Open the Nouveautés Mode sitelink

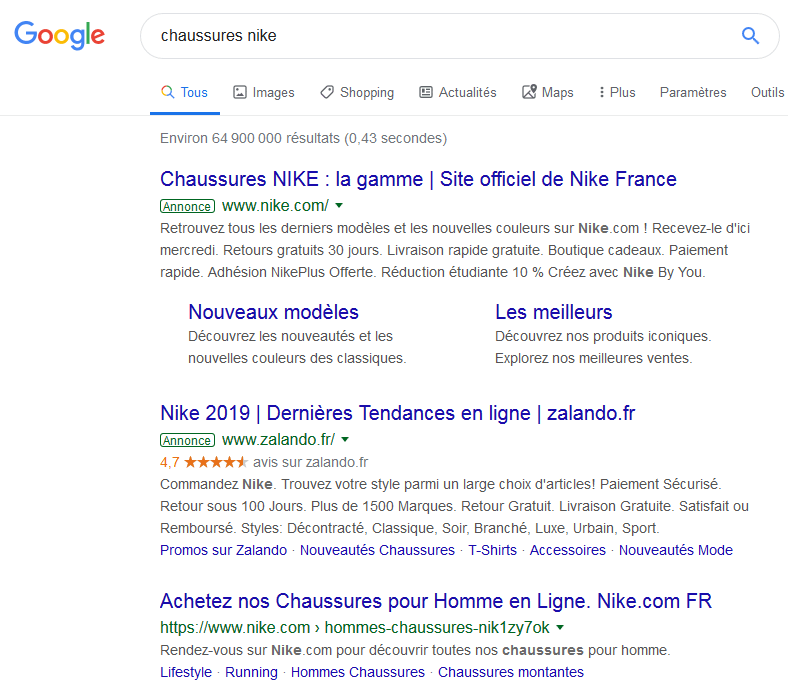pyautogui.click(x=676, y=550)
